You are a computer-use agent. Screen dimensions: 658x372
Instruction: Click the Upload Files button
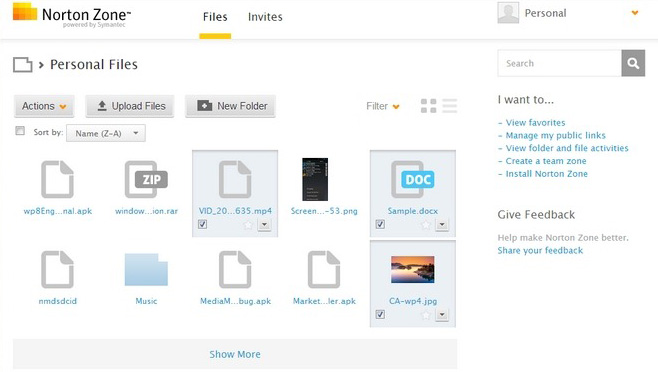pos(130,106)
